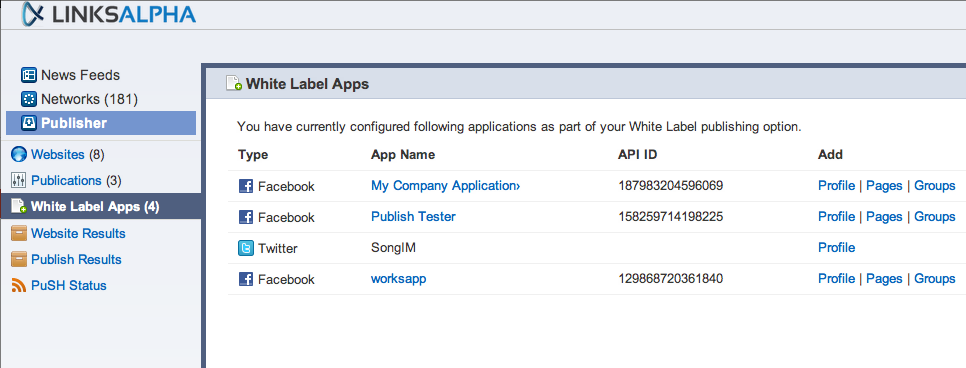This screenshot has width=966, height=368.
Task: Add Pages for Publish Tester
Action: point(884,216)
